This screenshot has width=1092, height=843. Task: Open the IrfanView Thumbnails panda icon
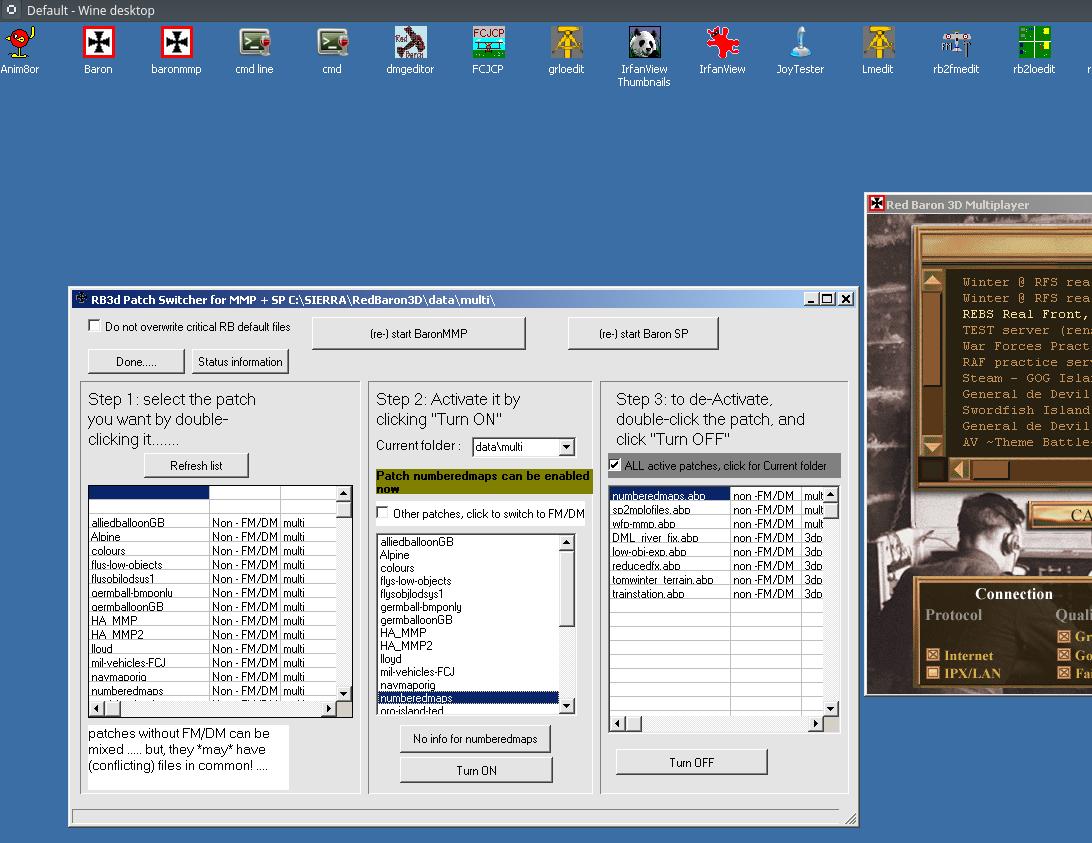(644, 43)
